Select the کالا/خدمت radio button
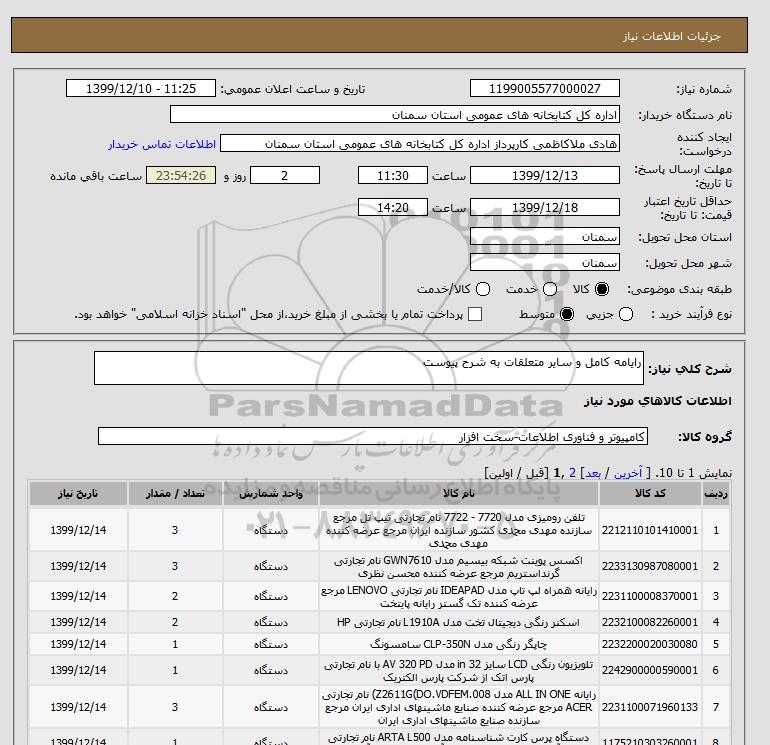 click(x=483, y=289)
